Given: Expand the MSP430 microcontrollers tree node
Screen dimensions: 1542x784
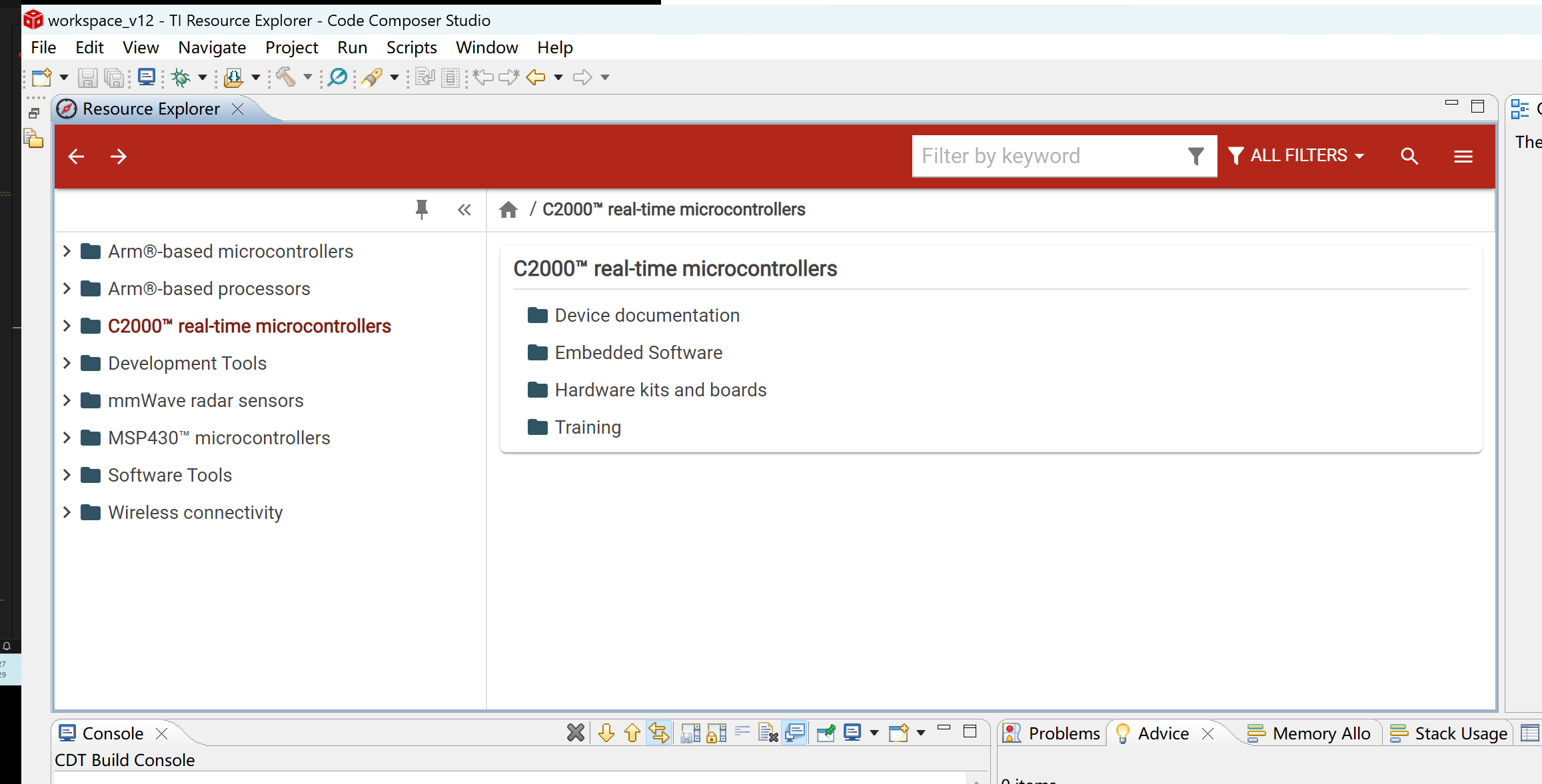Looking at the screenshot, I should click(x=67, y=438).
